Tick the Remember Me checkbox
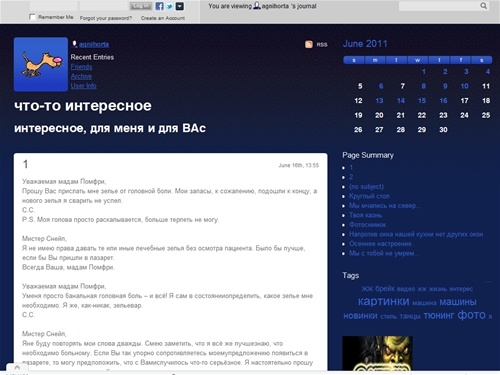This screenshot has height=375, width=500. point(32,17)
